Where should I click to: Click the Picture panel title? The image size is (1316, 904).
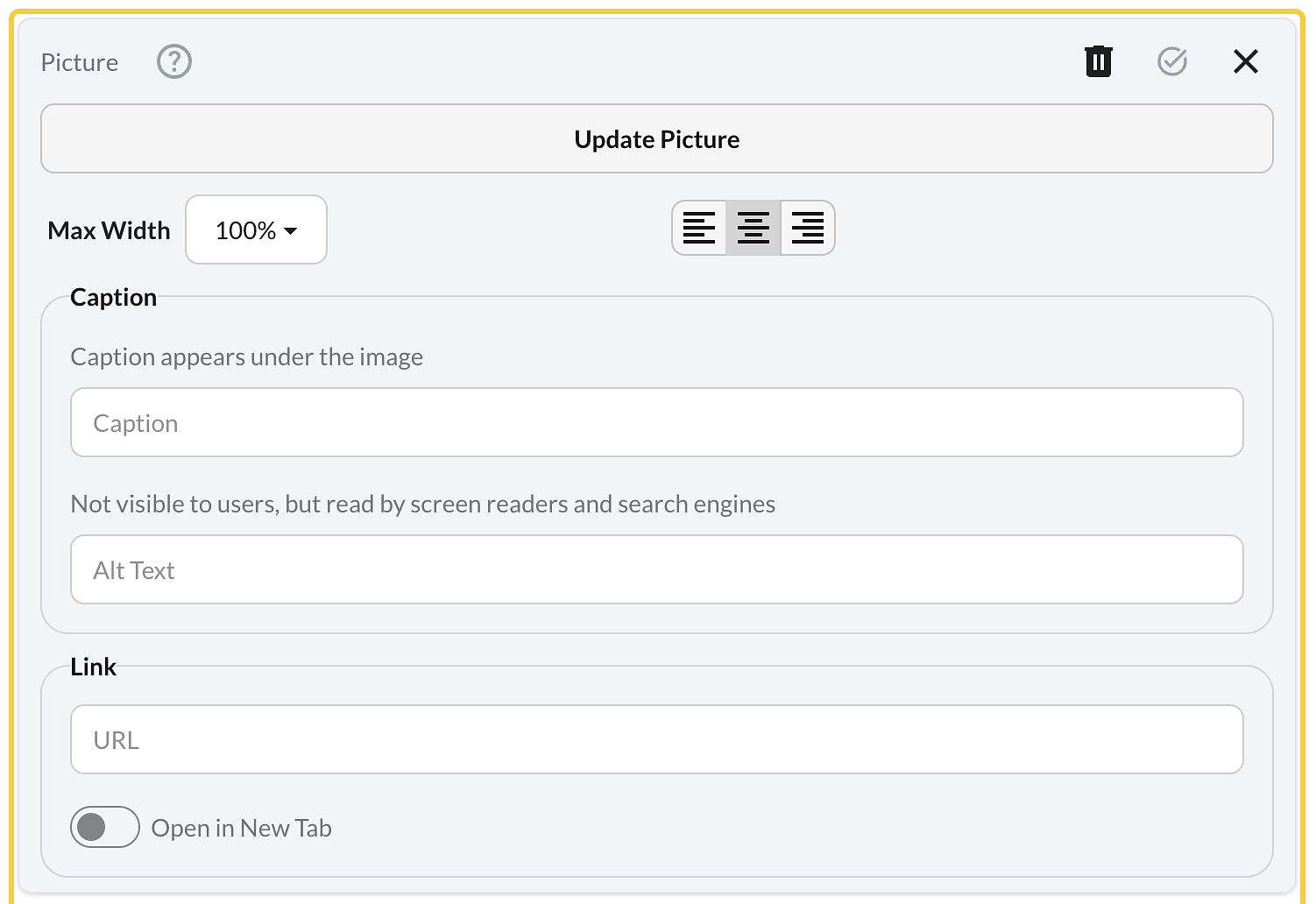[x=80, y=63]
